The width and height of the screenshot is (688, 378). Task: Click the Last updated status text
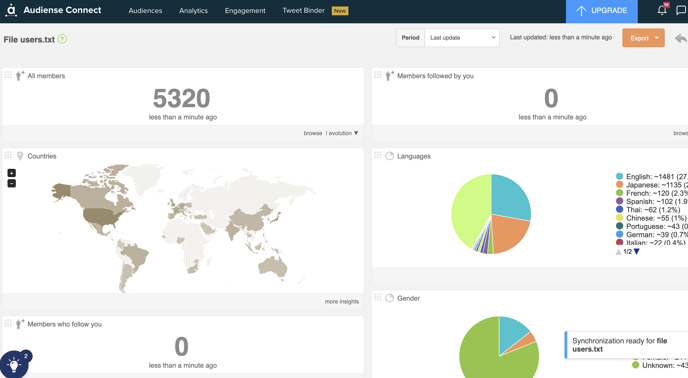560,37
